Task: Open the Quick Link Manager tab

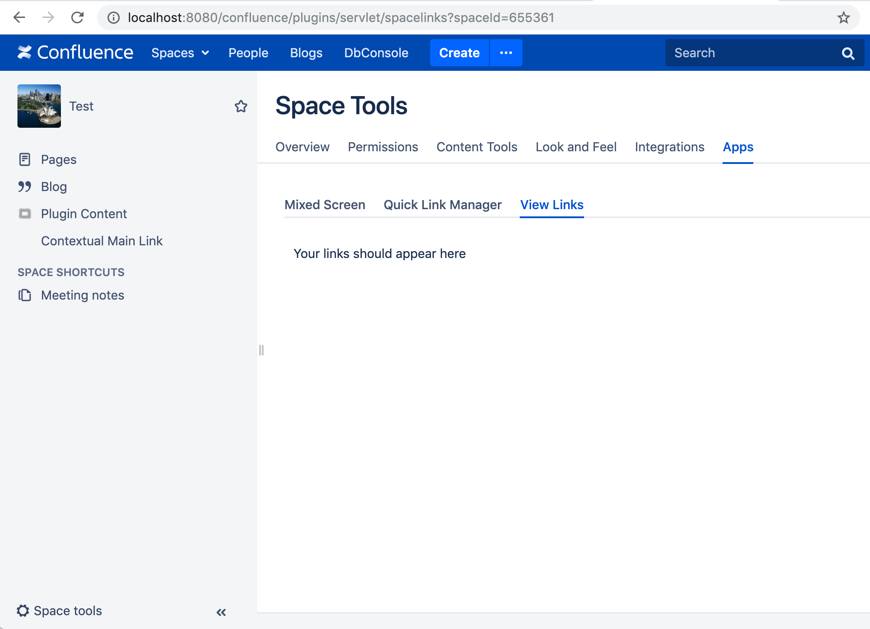Action: [442, 205]
